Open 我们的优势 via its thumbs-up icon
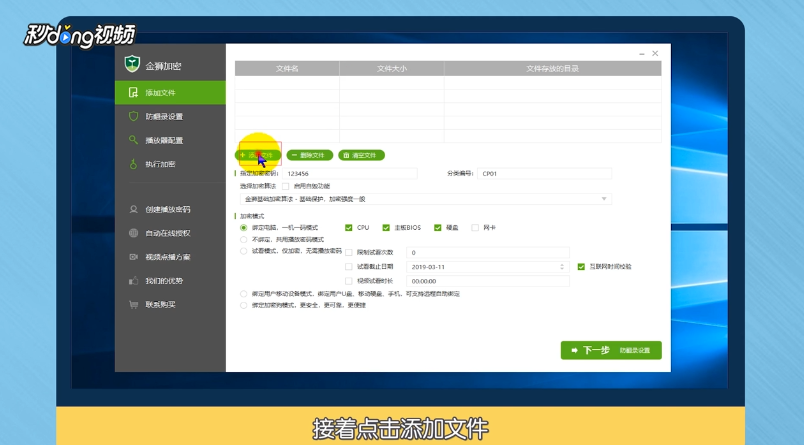The width and height of the screenshot is (804, 445). click(x=133, y=280)
